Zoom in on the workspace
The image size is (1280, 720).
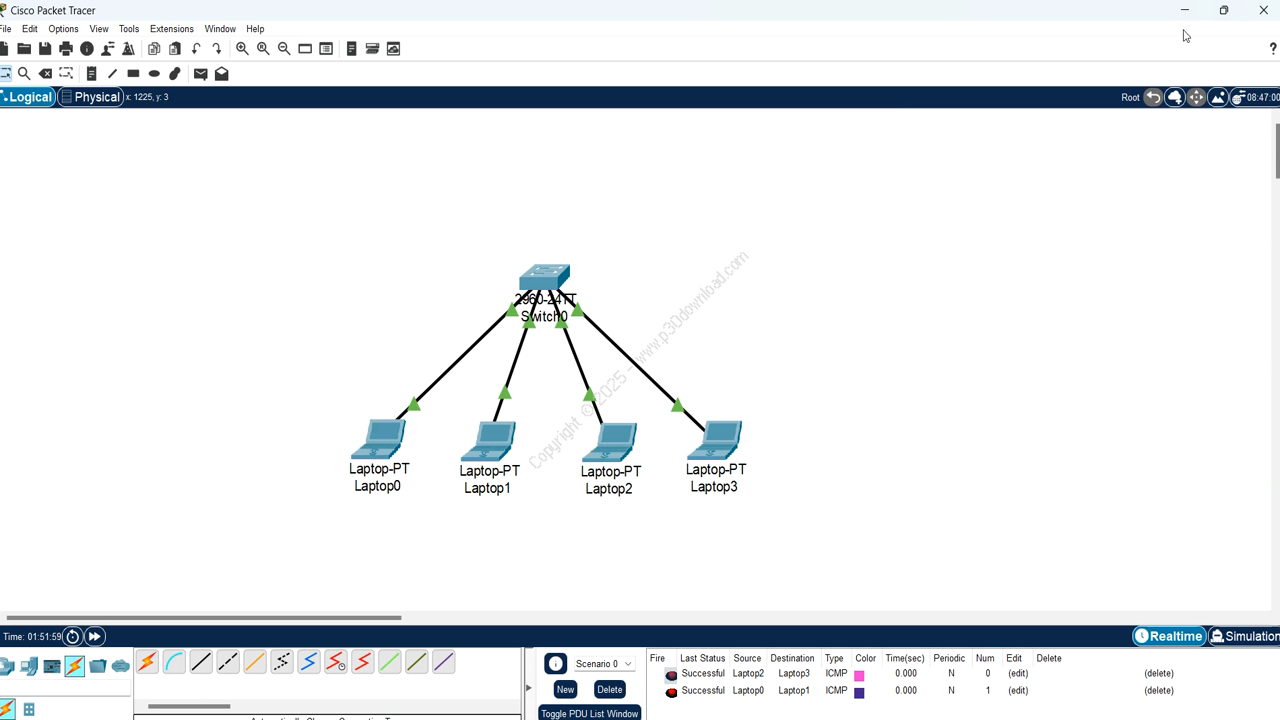pos(242,49)
